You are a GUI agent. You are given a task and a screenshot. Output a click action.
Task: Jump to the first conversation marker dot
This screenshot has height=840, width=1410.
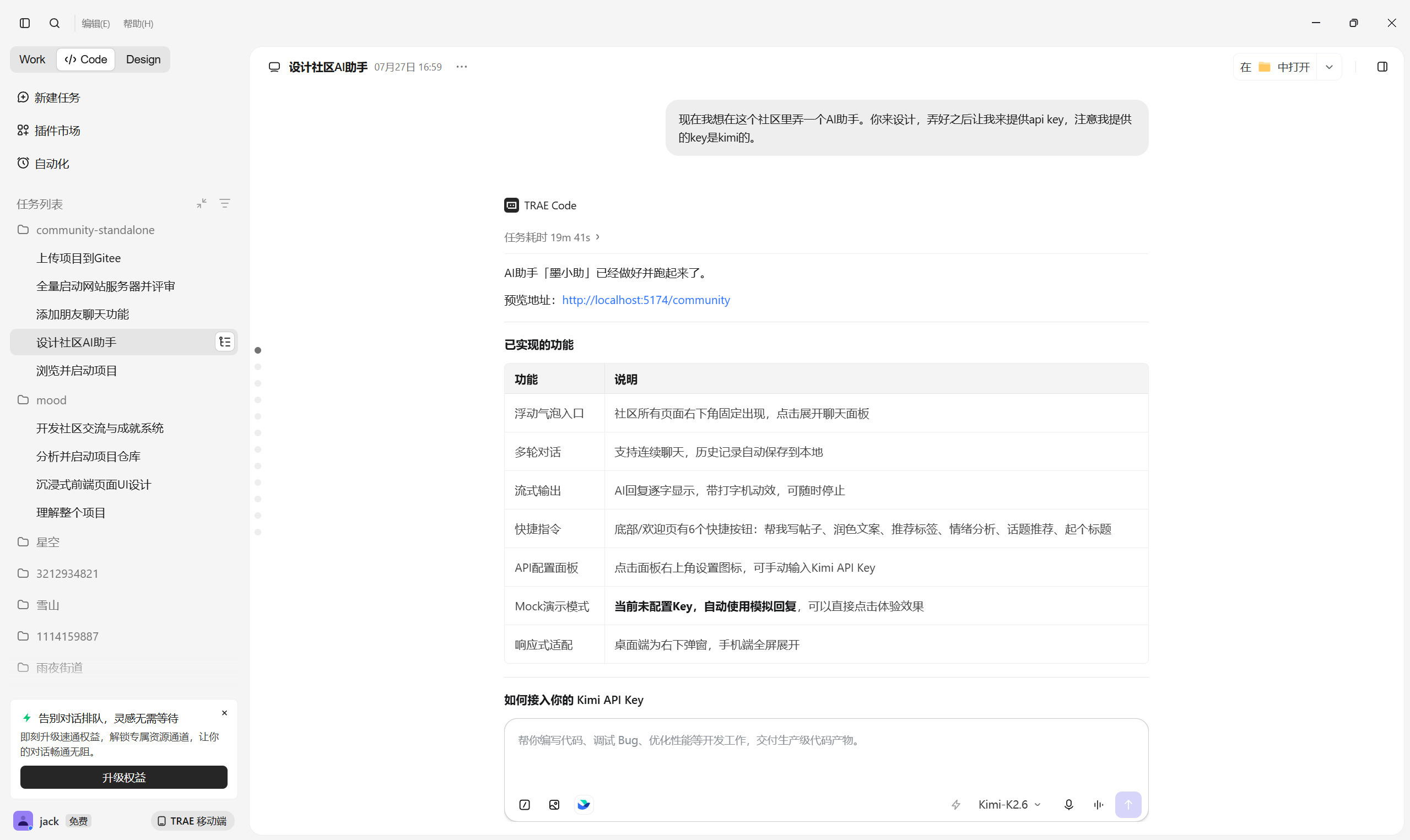(258, 350)
